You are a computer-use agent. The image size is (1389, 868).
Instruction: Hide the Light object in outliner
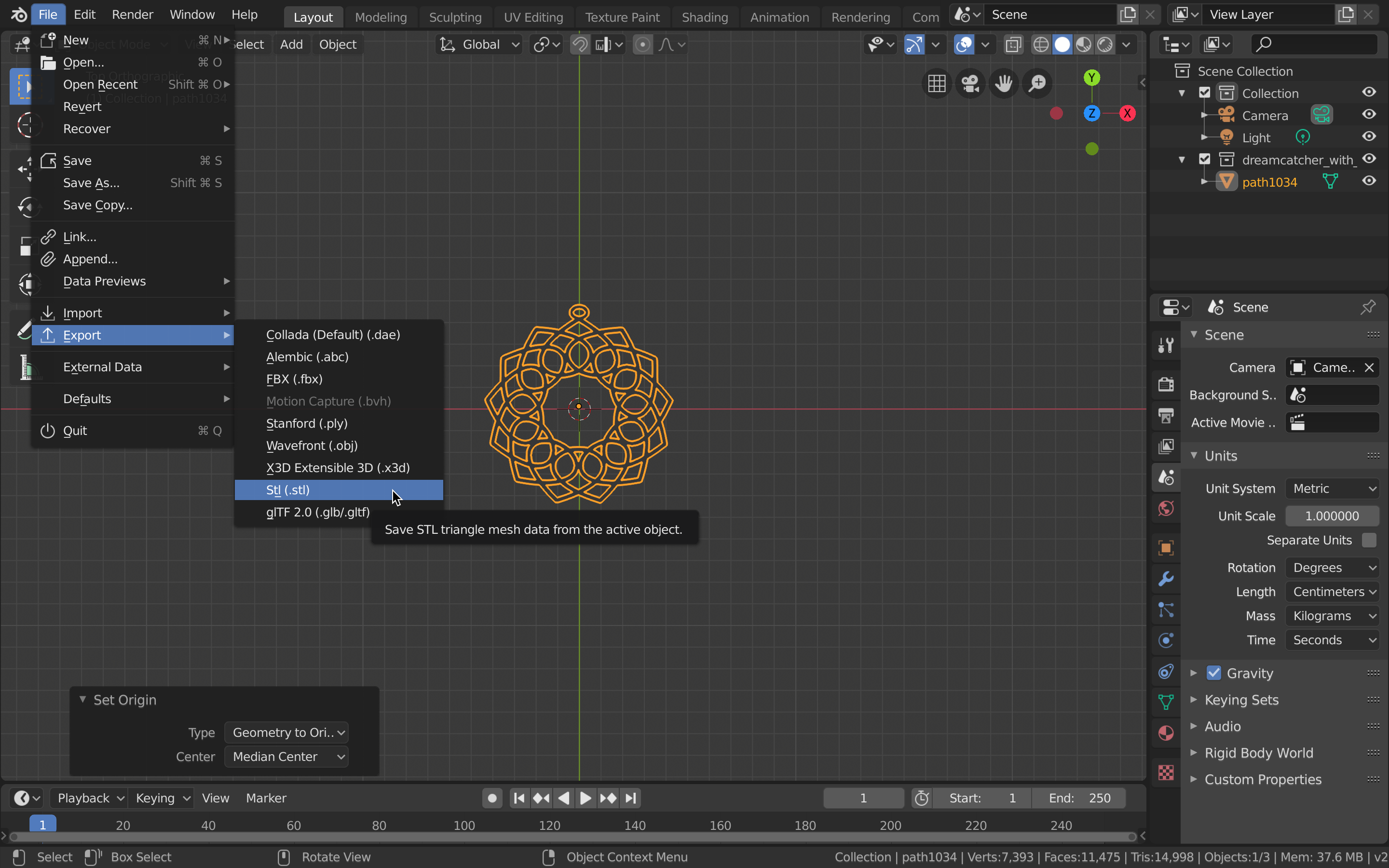click(x=1369, y=136)
